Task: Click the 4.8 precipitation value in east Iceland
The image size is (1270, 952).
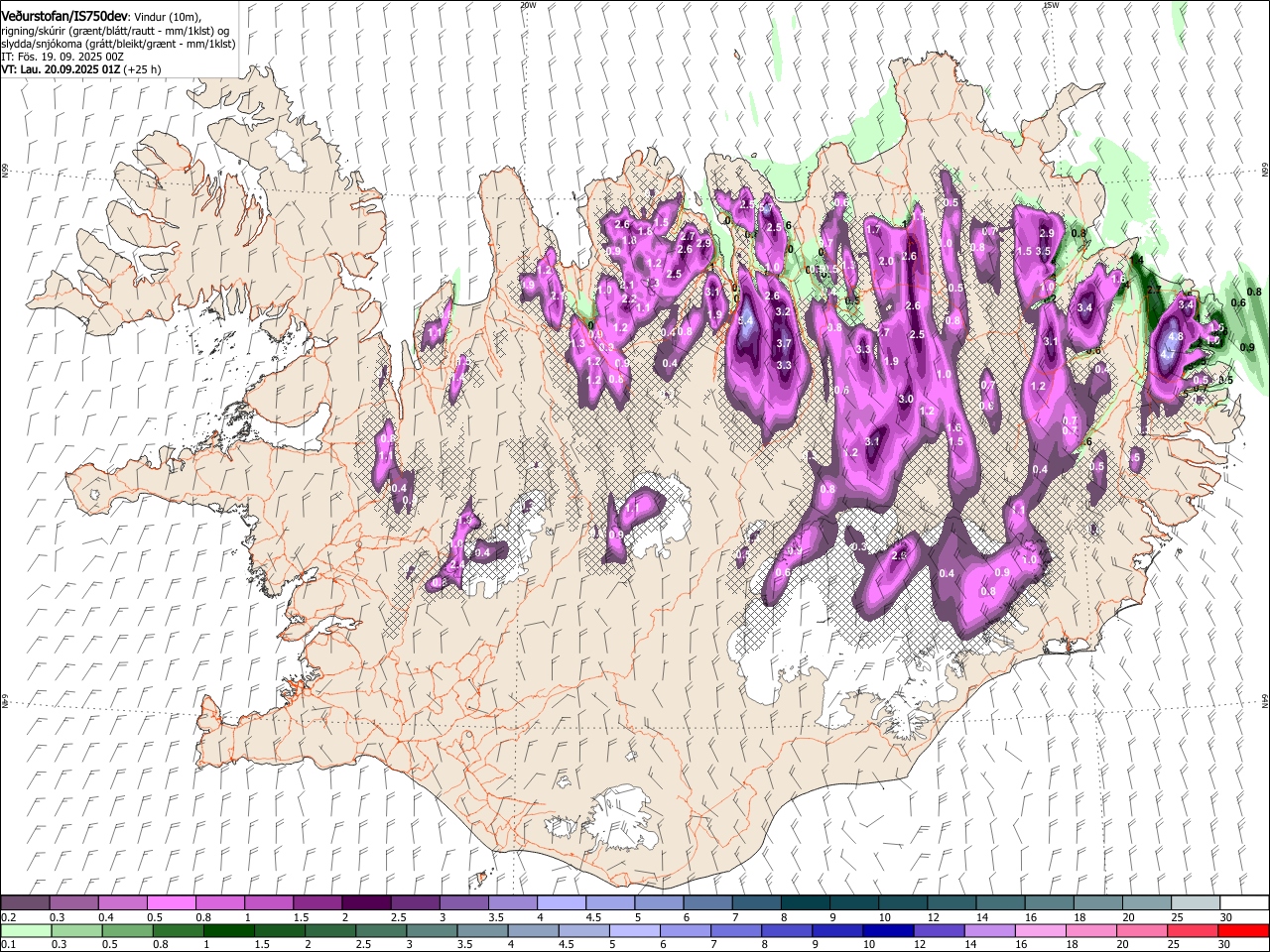Action: coord(1176,336)
